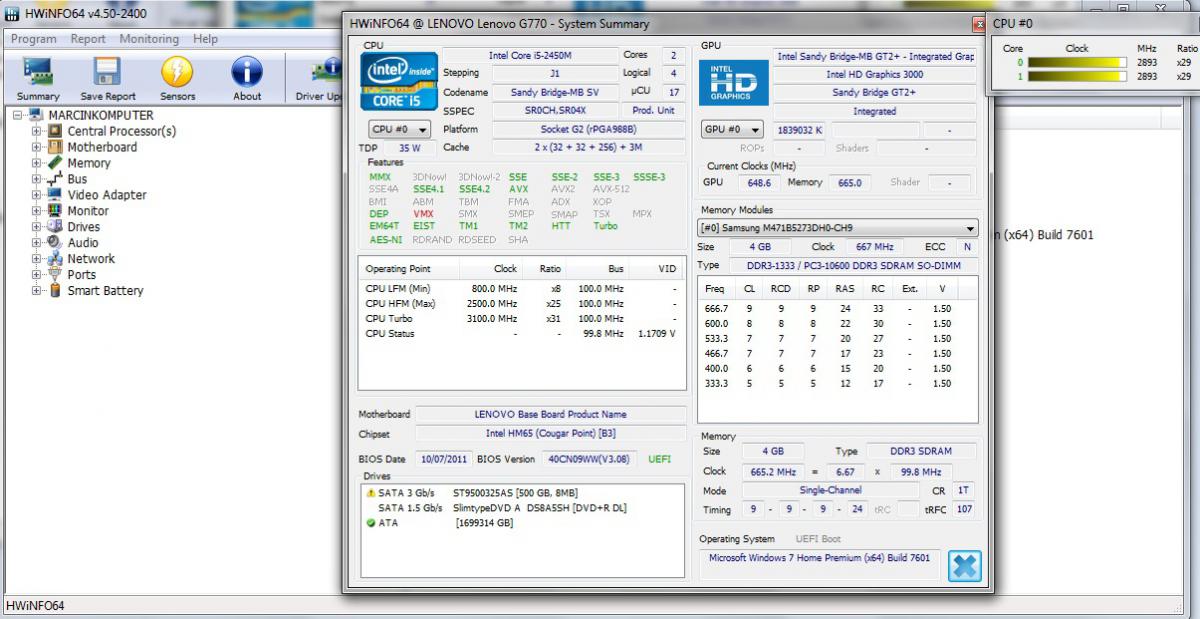The width and height of the screenshot is (1200, 619).
Task: Expand the Ports tree node
Action: pos(37,275)
